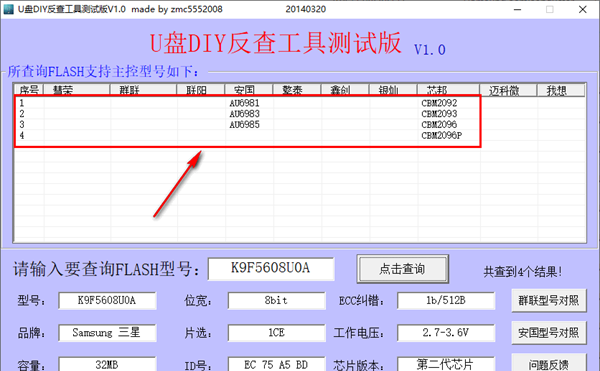Click row number 4 in 序号 column
Image resolution: width=600 pixels, height=371 pixels.
(22, 135)
